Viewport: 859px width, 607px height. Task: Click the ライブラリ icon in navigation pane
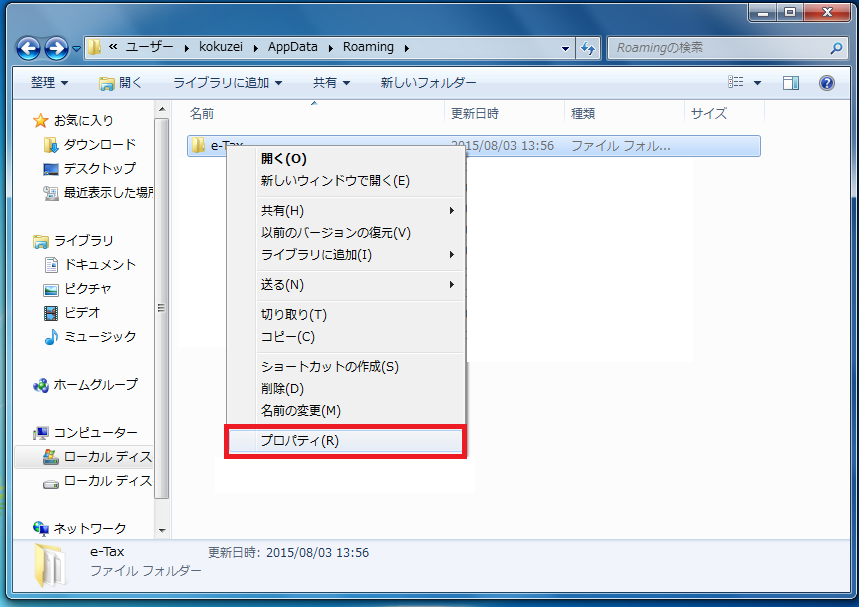41,241
